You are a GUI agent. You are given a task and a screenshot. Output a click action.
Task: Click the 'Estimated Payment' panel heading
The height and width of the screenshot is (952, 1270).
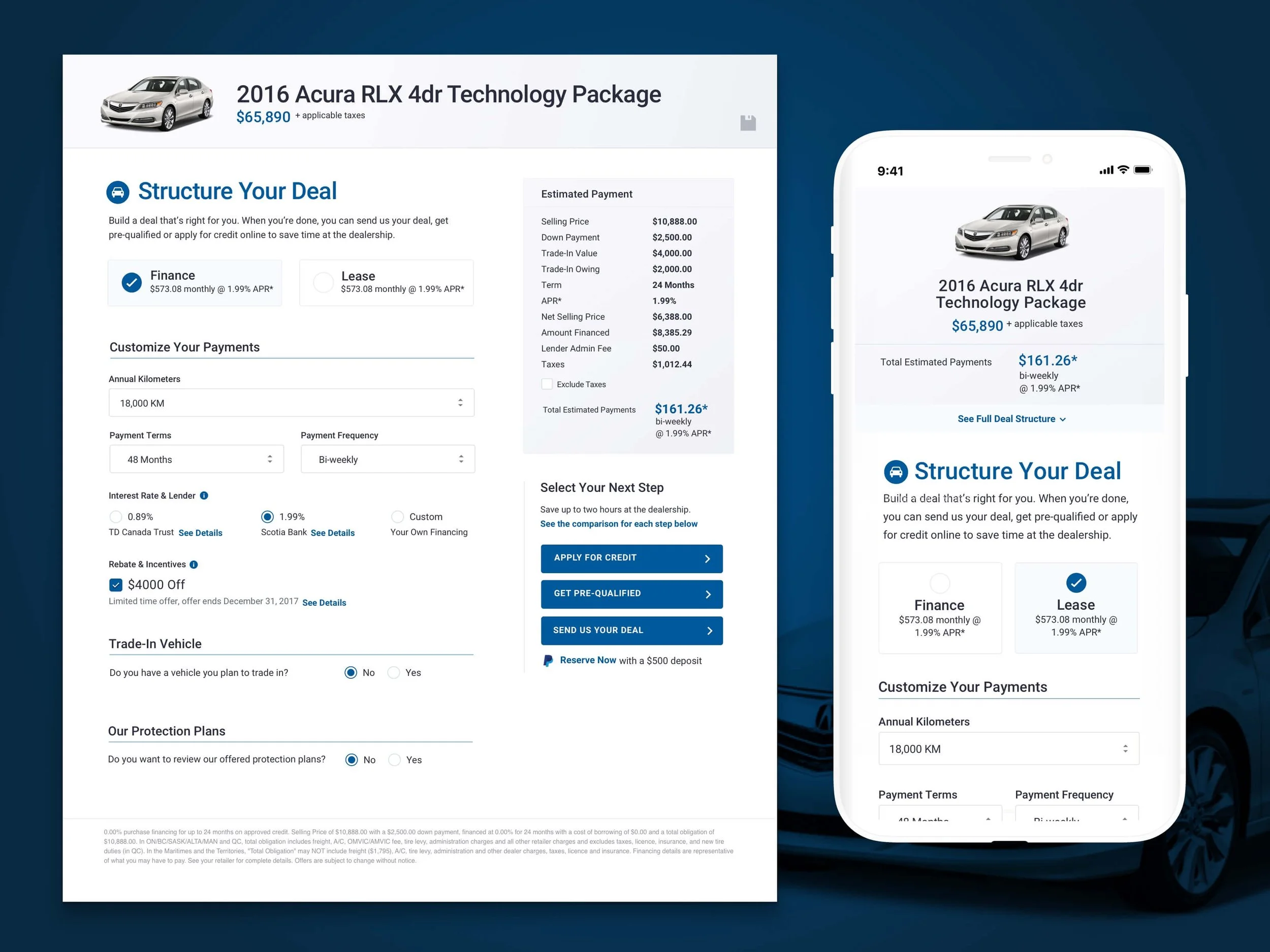pos(587,194)
